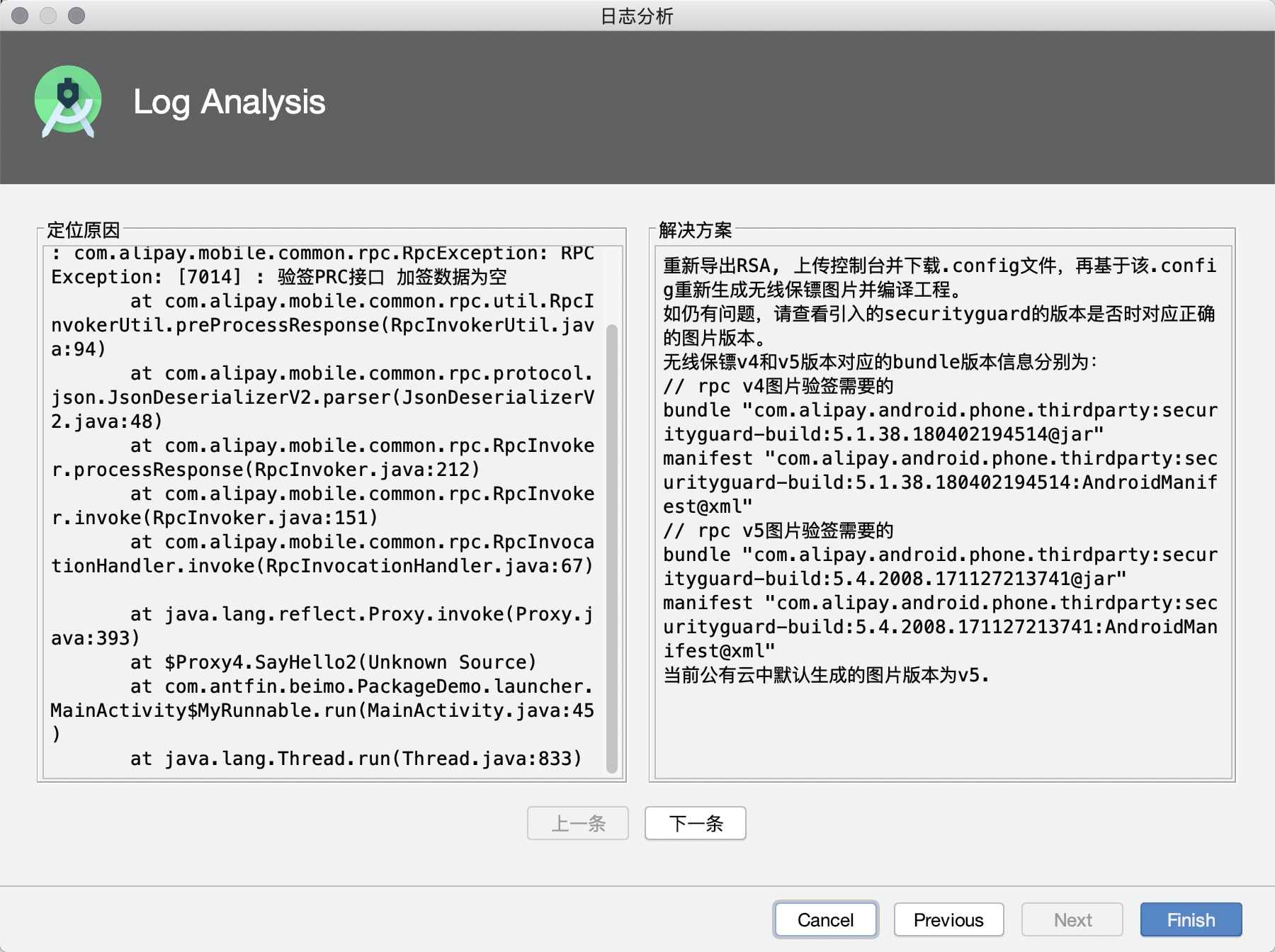The height and width of the screenshot is (952, 1275).
Task: Click the 'ava:393)' line
Action: coord(96,638)
